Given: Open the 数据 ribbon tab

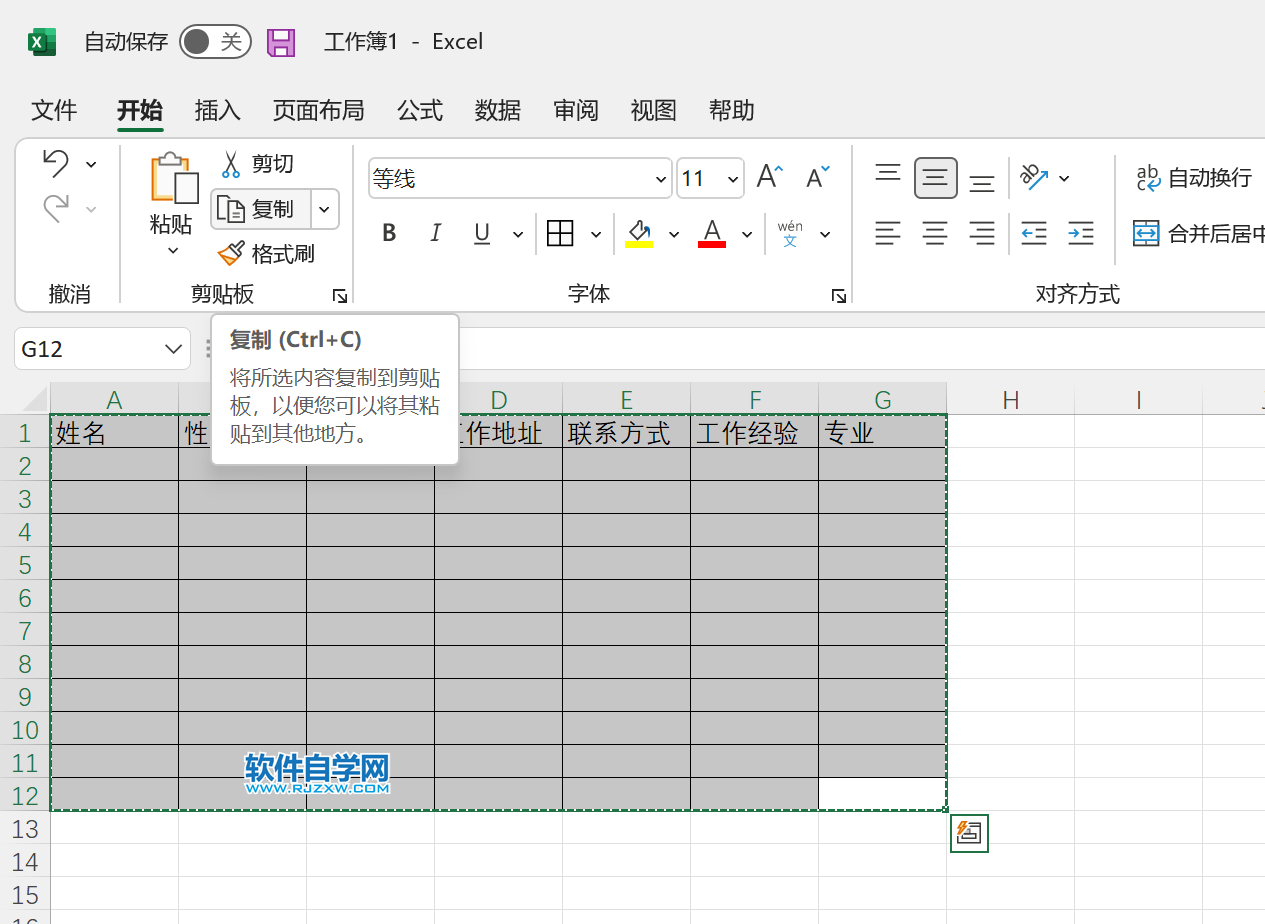Looking at the screenshot, I should coord(497,111).
